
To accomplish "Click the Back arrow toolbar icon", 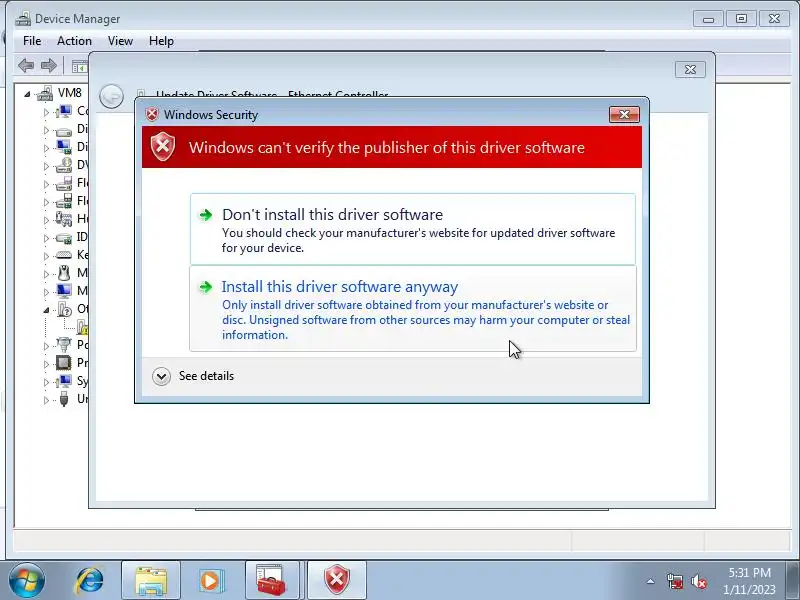I will [26, 65].
